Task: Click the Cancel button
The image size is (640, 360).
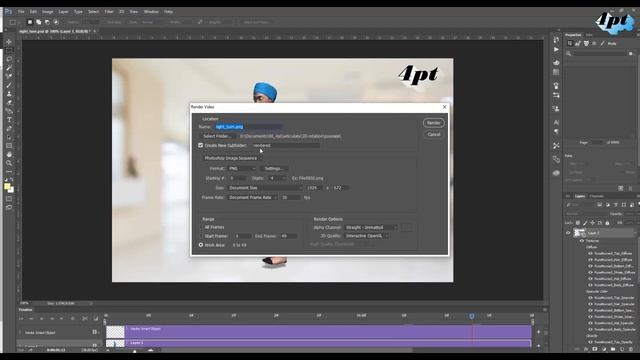Action: pos(433,134)
